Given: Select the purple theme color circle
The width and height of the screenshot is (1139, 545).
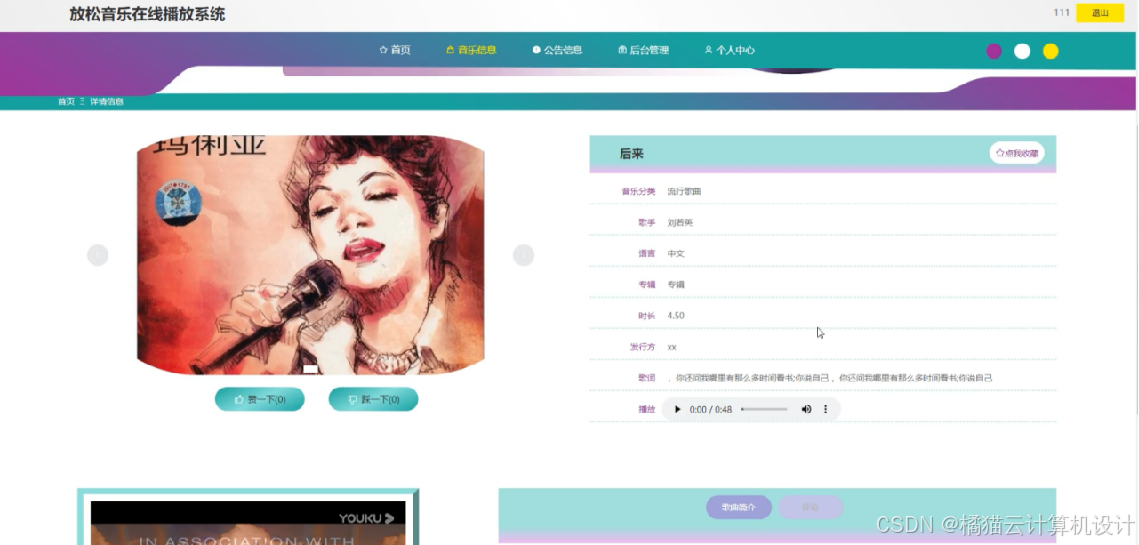Looking at the screenshot, I should [994, 52].
